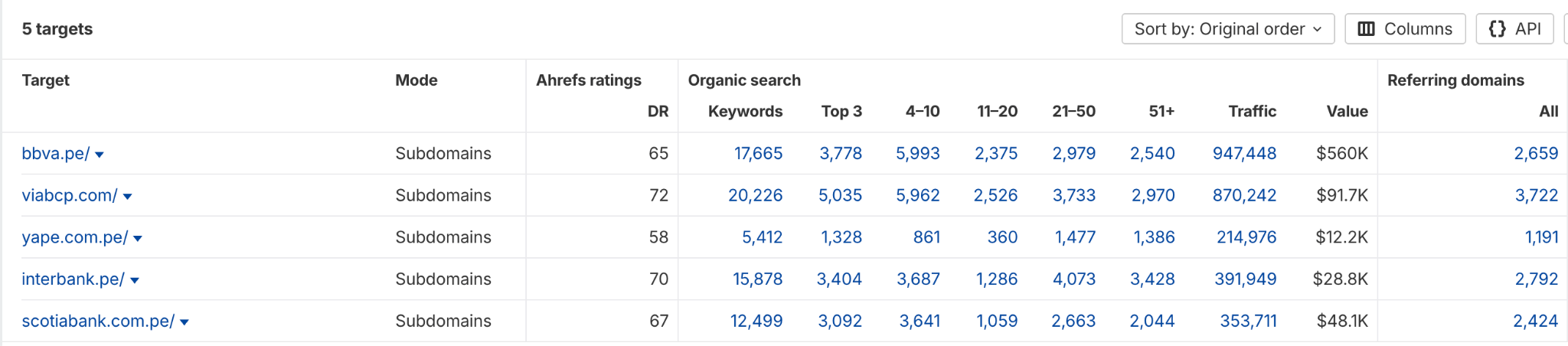Click the DR column header

coord(658,112)
